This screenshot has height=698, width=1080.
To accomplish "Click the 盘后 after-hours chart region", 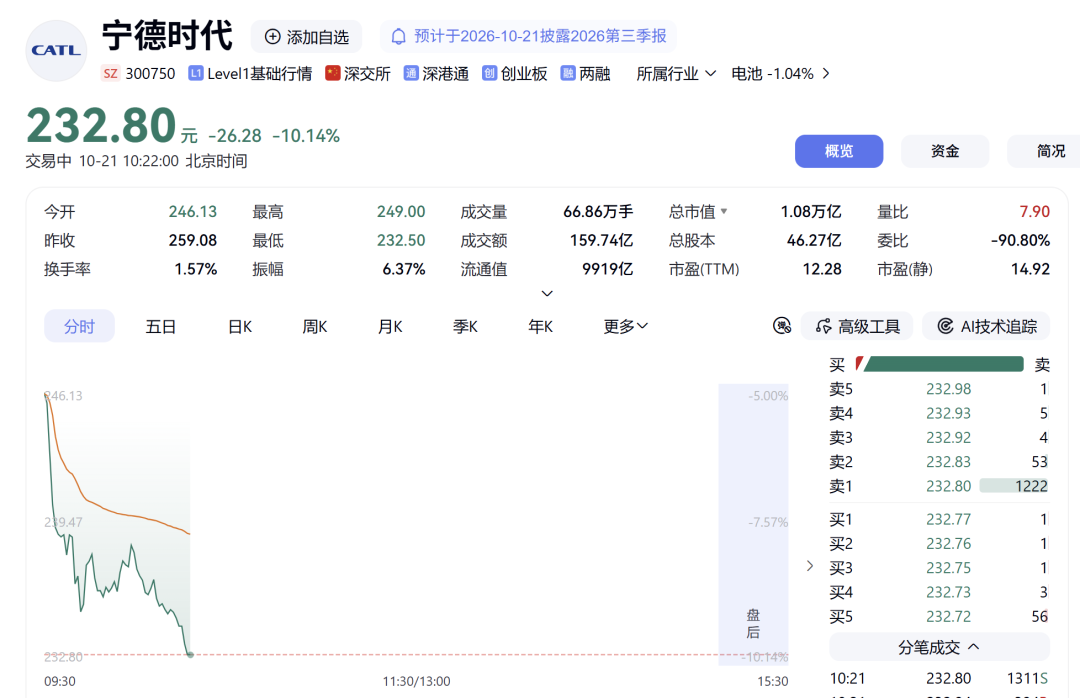I will click(x=753, y=524).
